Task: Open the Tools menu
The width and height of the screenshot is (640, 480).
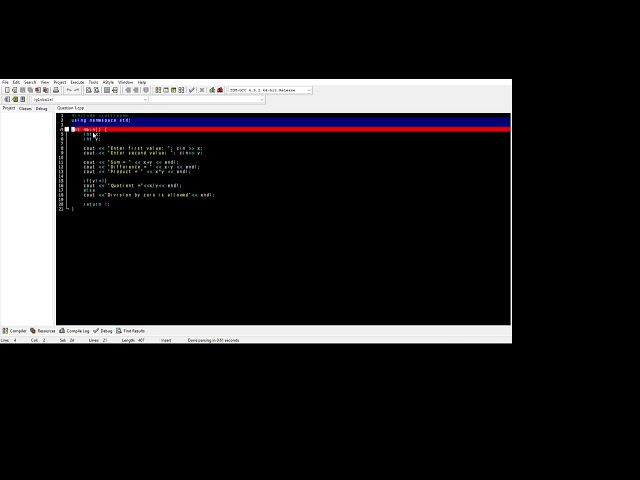Action: (x=93, y=82)
